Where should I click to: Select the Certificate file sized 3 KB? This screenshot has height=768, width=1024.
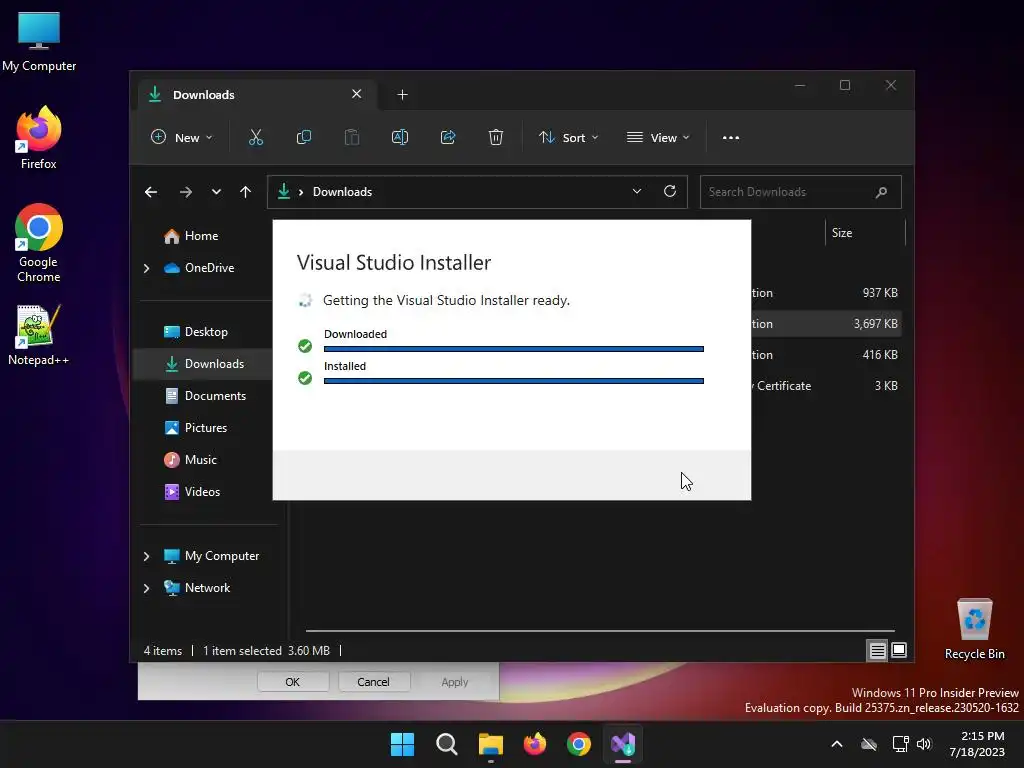[x=826, y=386]
